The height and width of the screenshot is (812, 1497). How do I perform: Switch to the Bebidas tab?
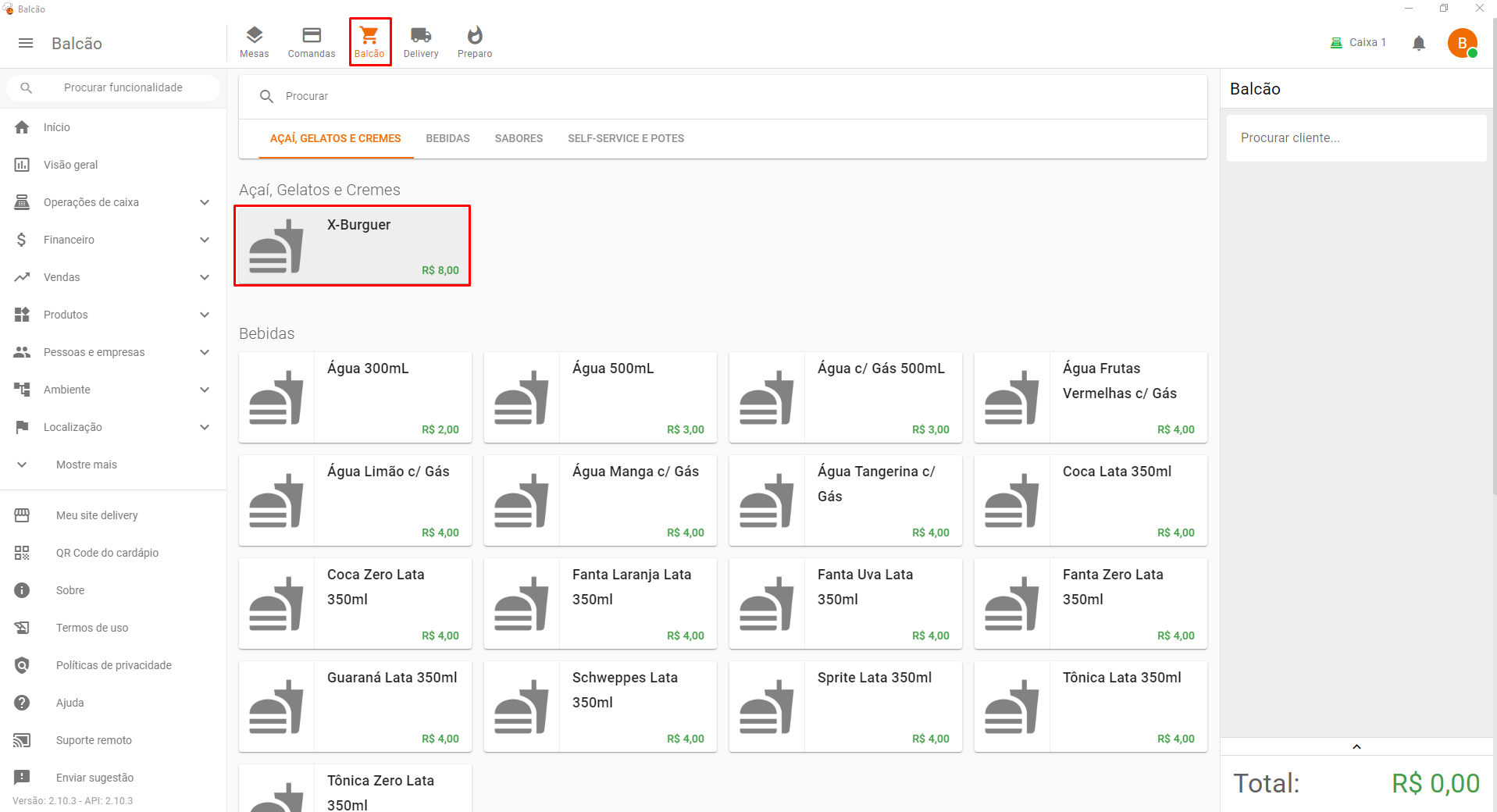click(x=448, y=138)
